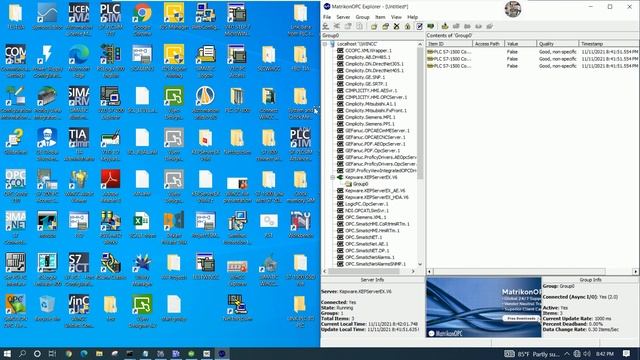
Task: Open the View menu
Action: pyautogui.click(x=396, y=17)
